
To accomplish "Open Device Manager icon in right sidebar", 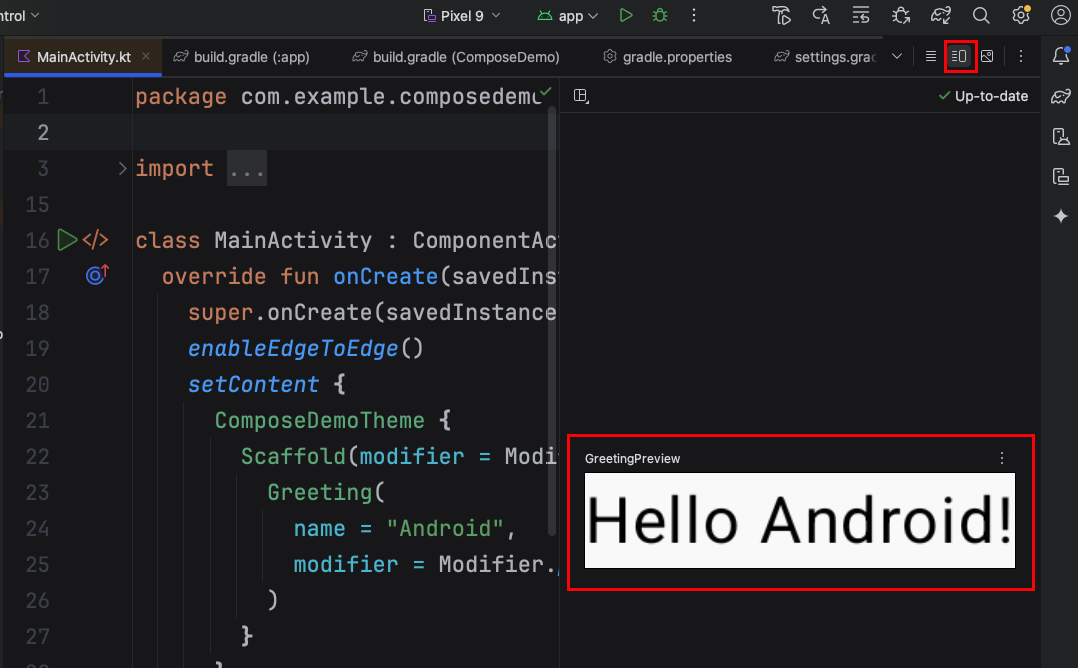I will pos(1061,136).
